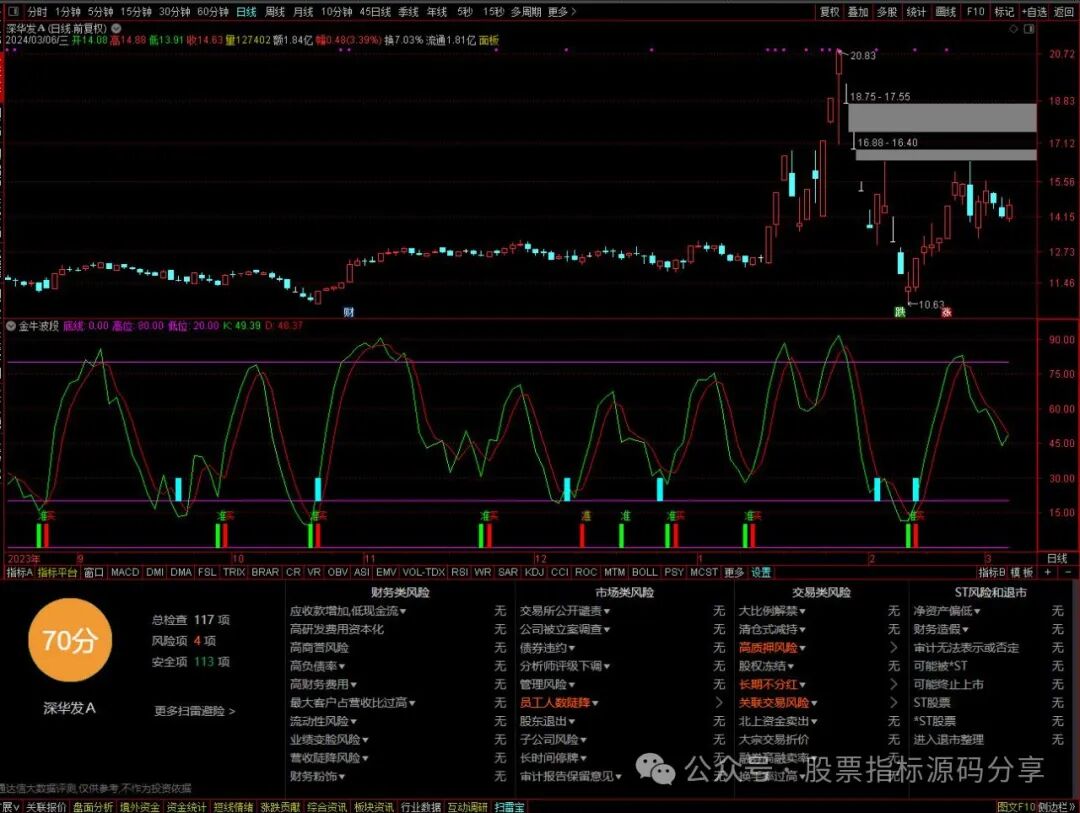Image resolution: width=1080 pixels, height=813 pixels.
Task: Switch to 扫雷宝 bottom tab
Action: pyautogui.click(x=509, y=807)
